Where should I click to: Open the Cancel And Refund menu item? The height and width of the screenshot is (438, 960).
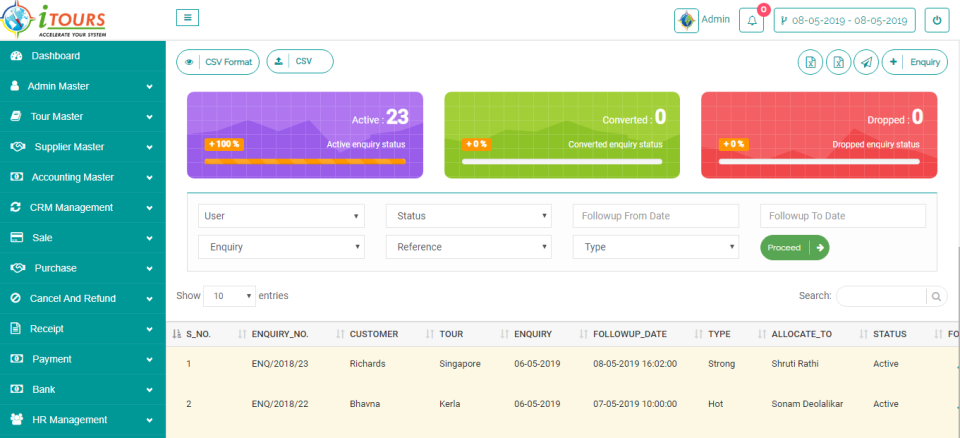pos(83,298)
